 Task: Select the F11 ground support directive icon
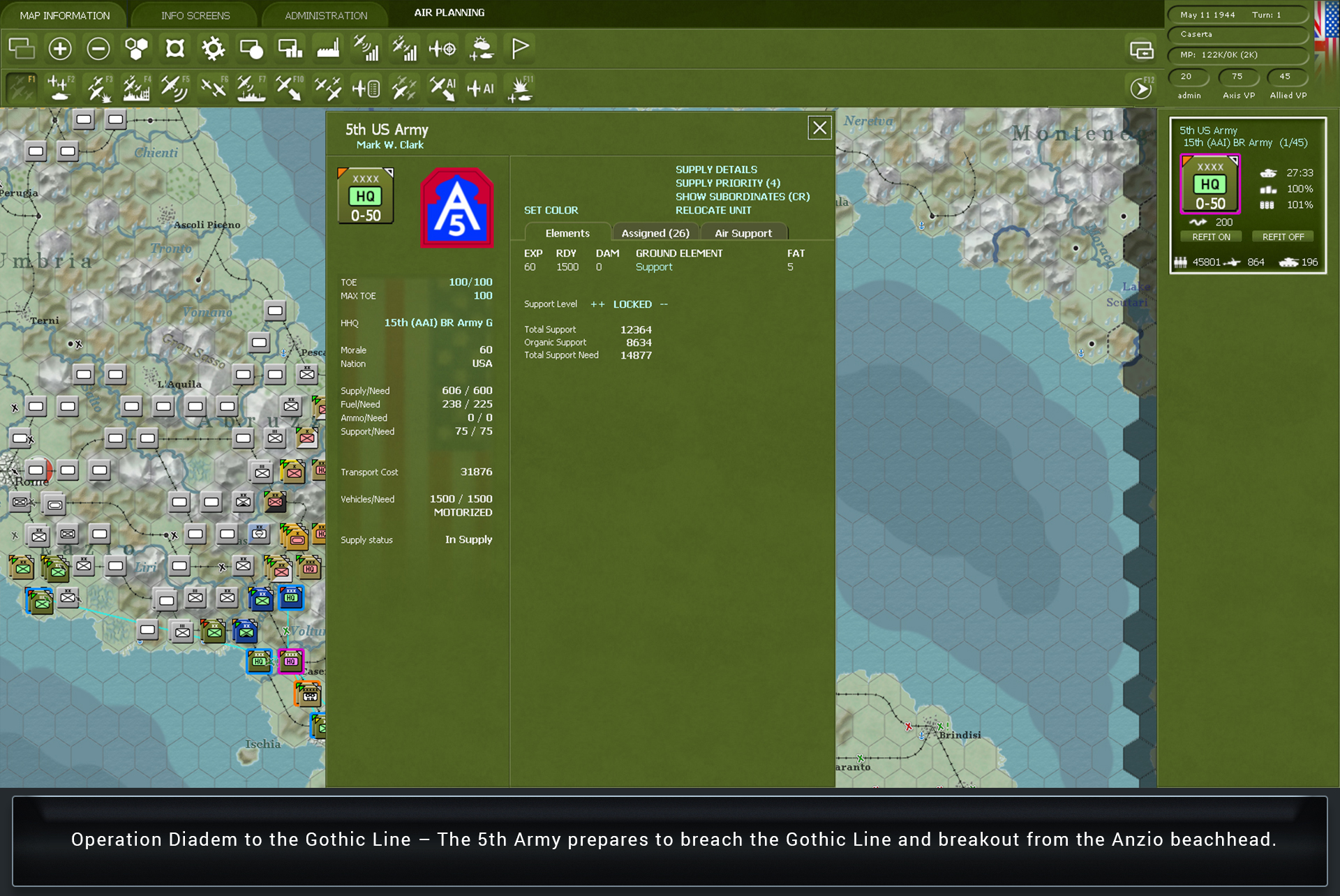pos(519,87)
